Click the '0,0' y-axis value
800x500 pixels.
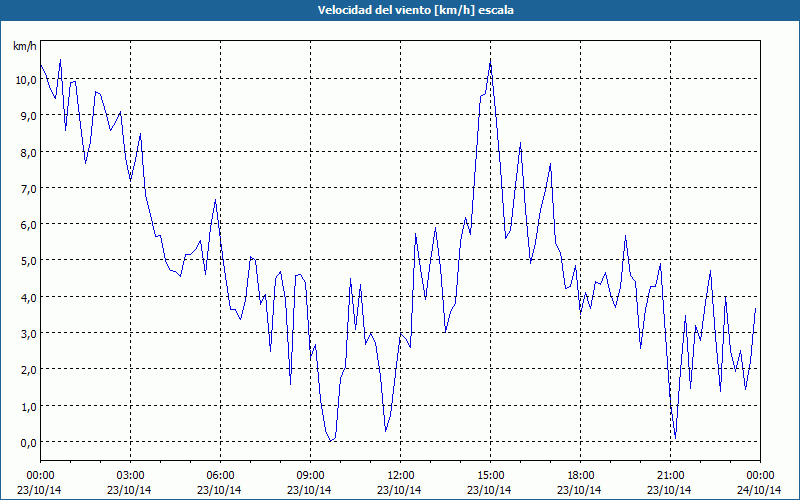coord(28,442)
